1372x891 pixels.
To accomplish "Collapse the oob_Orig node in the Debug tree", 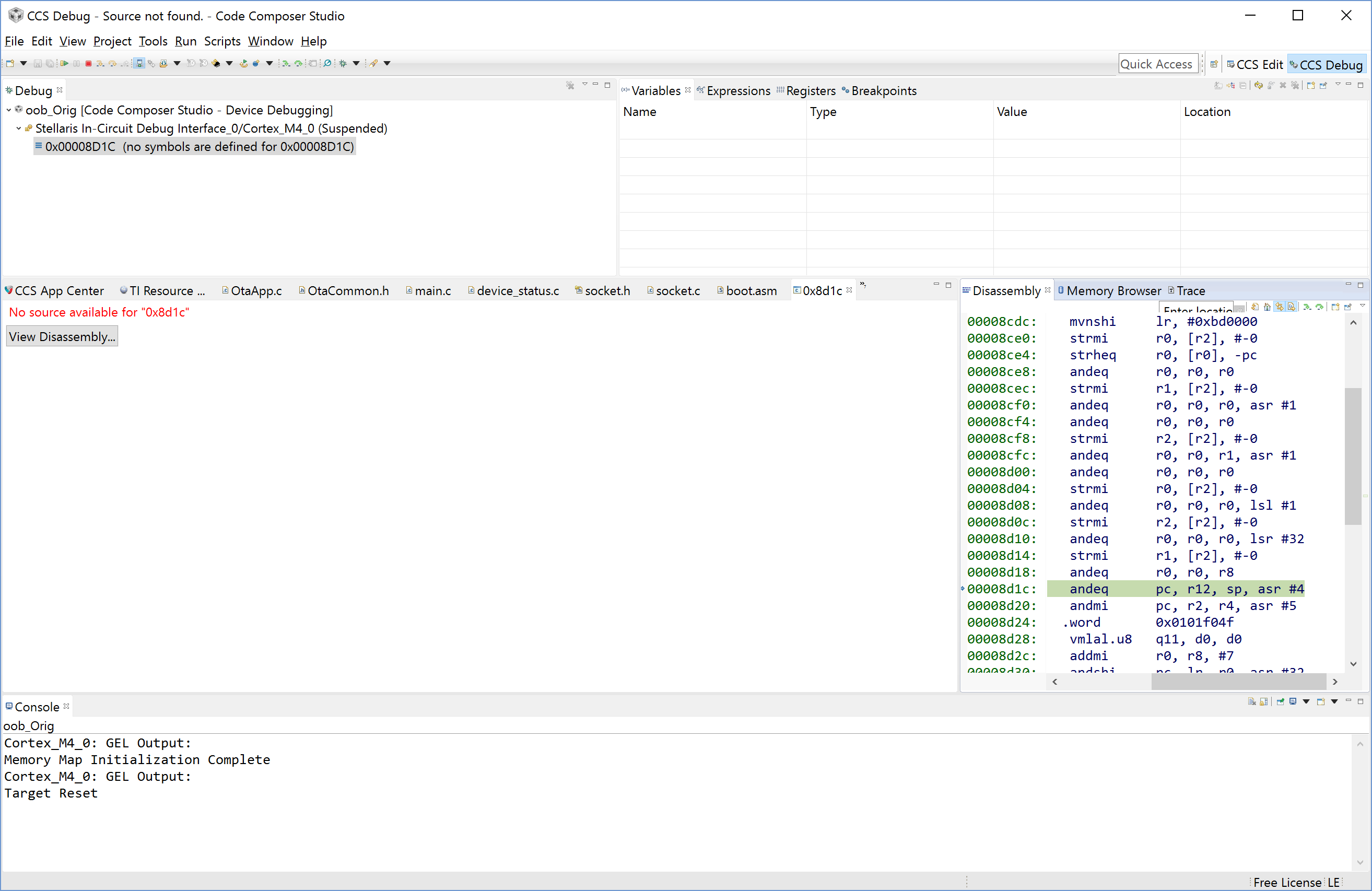I will point(8,110).
